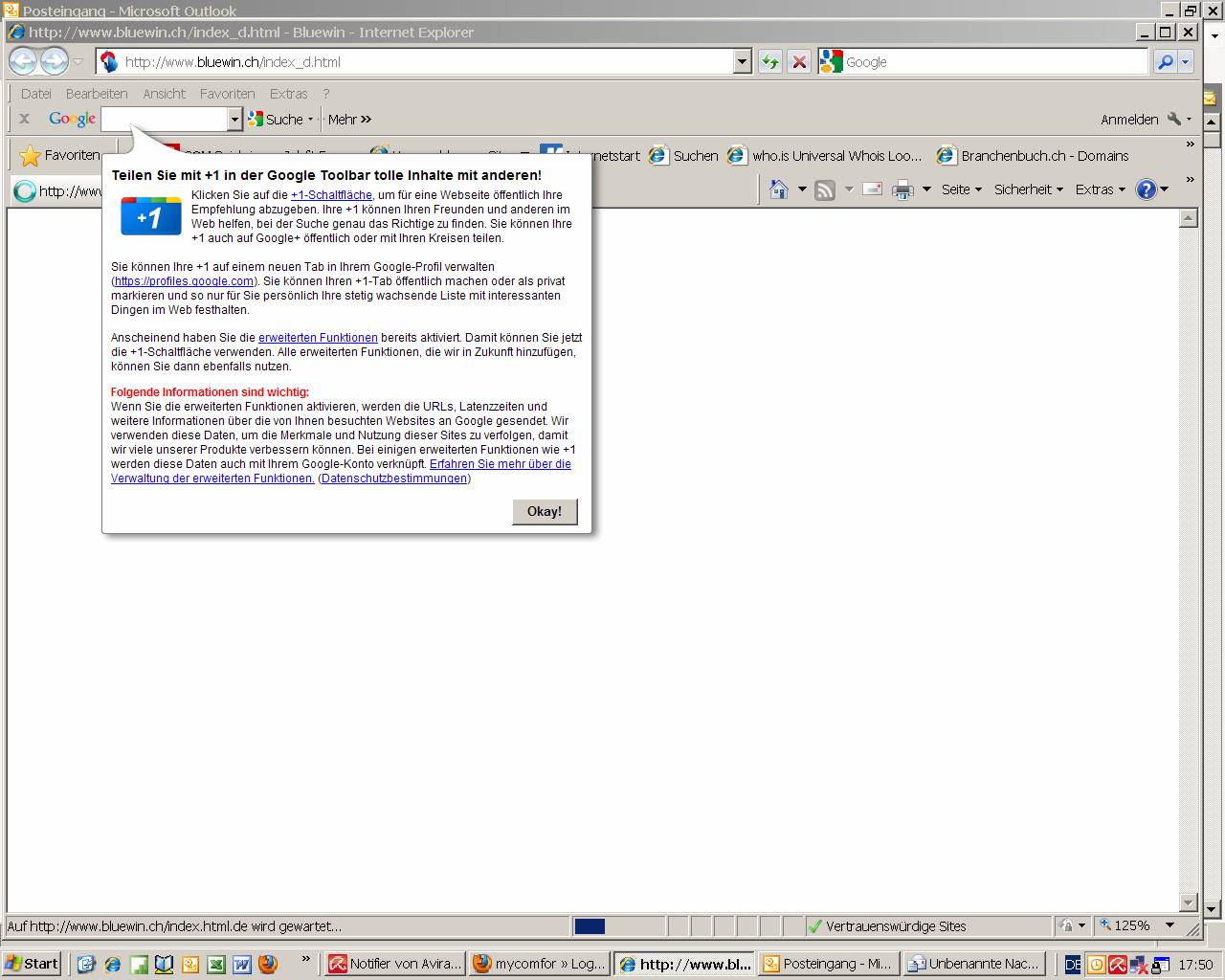The image size is (1225, 980).
Task: Open the IE help question mark icon
Action: 1146,189
